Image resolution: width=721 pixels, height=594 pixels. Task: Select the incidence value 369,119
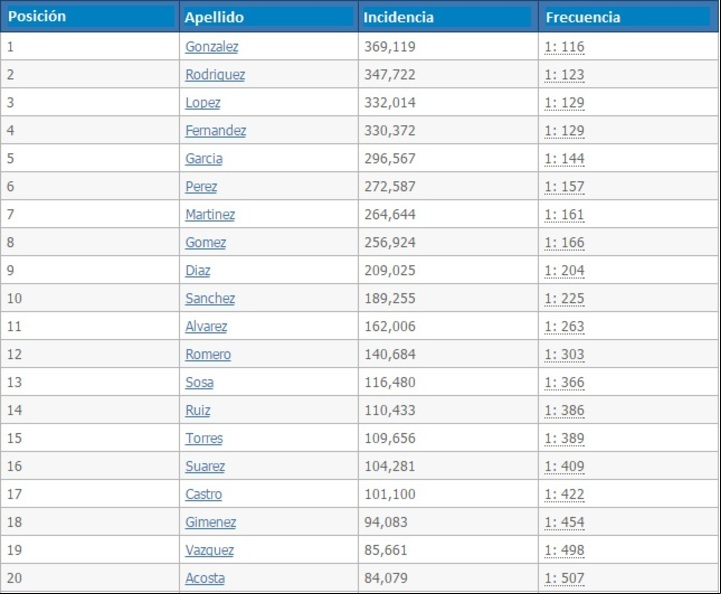pyautogui.click(x=390, y=46)
